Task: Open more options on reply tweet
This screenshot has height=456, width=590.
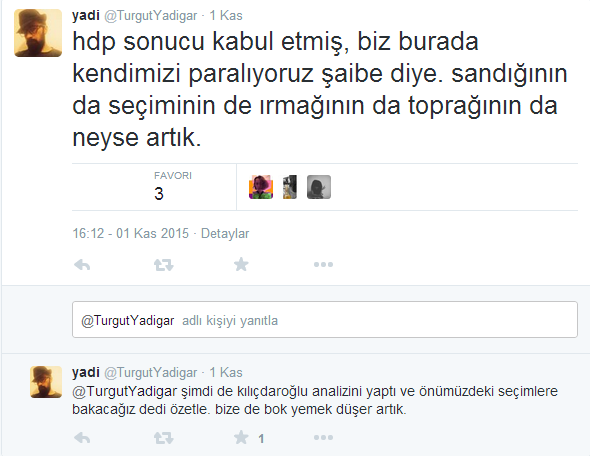Action: tap(323, 437)
